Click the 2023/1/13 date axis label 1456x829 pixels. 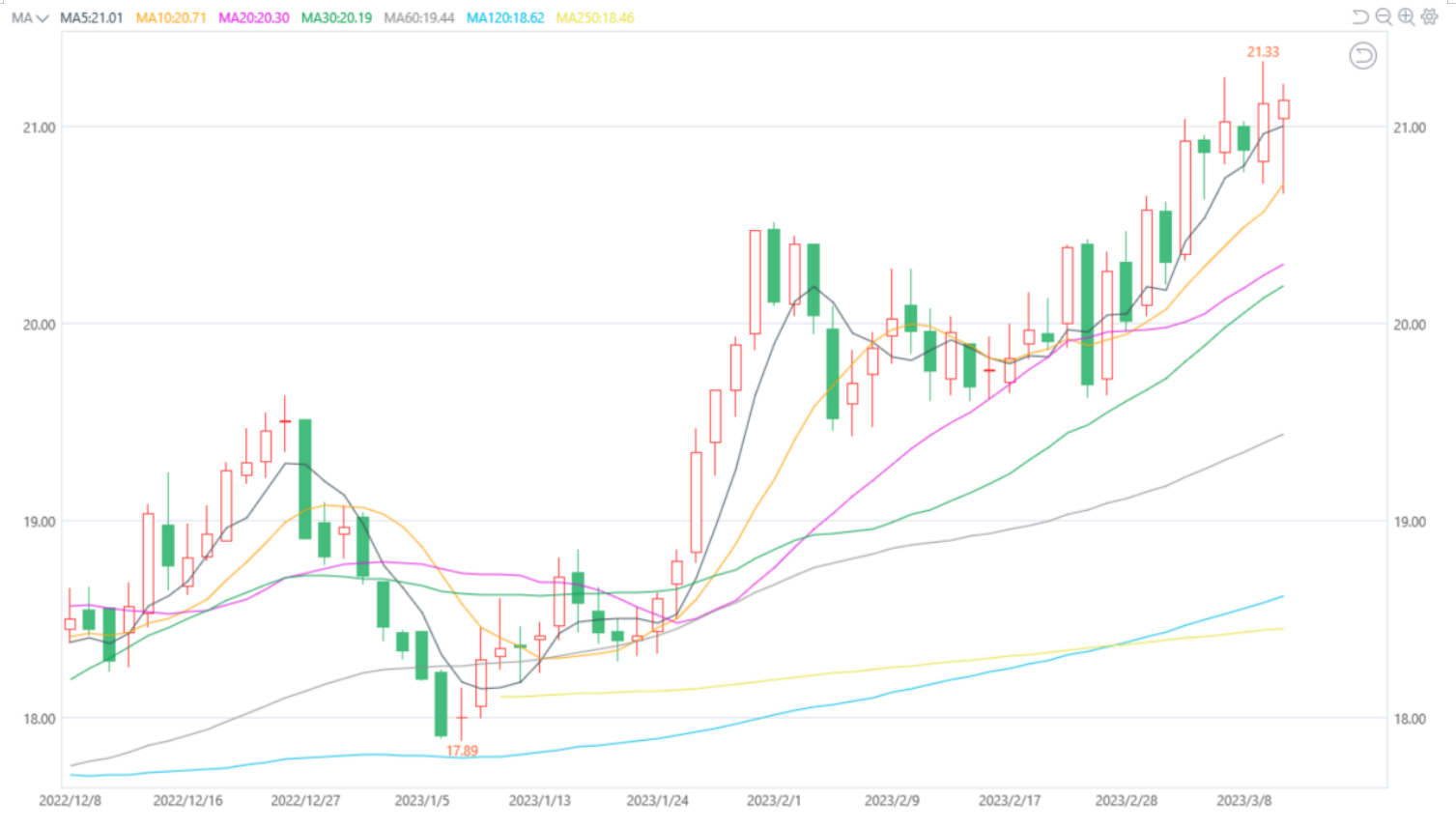(x=539, y=800)
